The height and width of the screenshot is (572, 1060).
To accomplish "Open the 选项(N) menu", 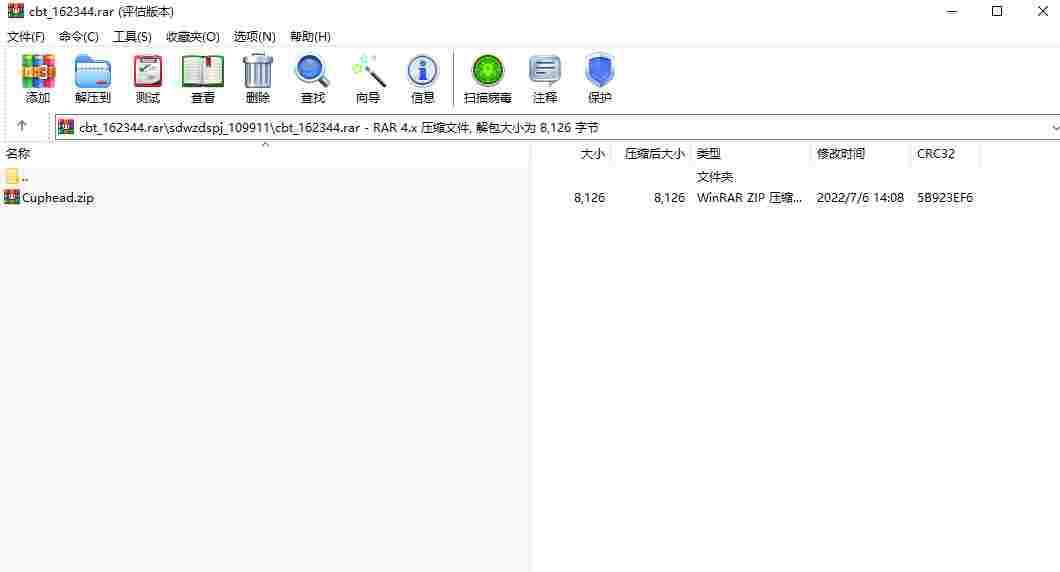I will pyautogui.click(x=254, y=37).
